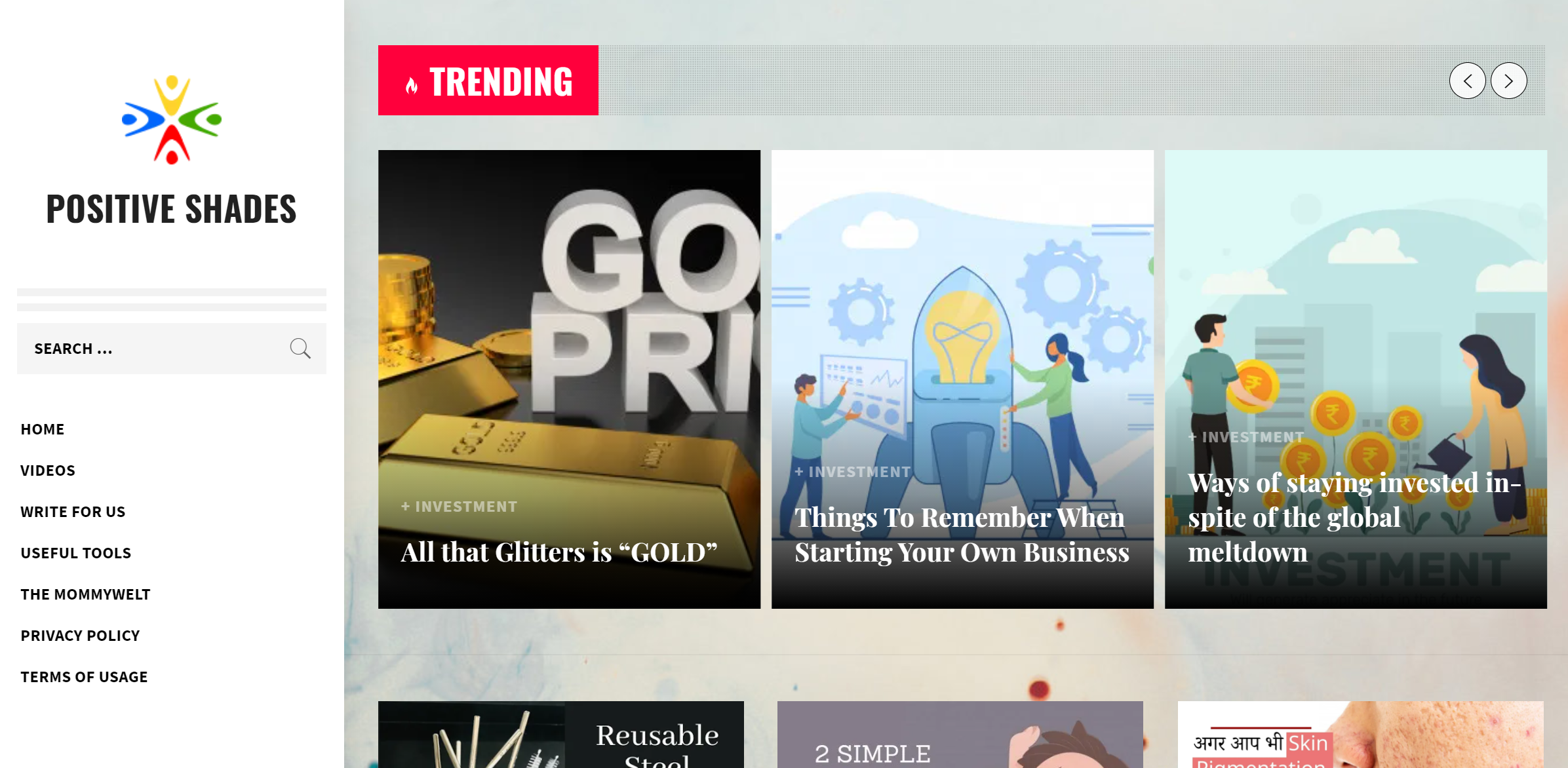Open the Skin Pigmentation post thumbnail
Screen dimensions: 1568x768
[1361, 735]
